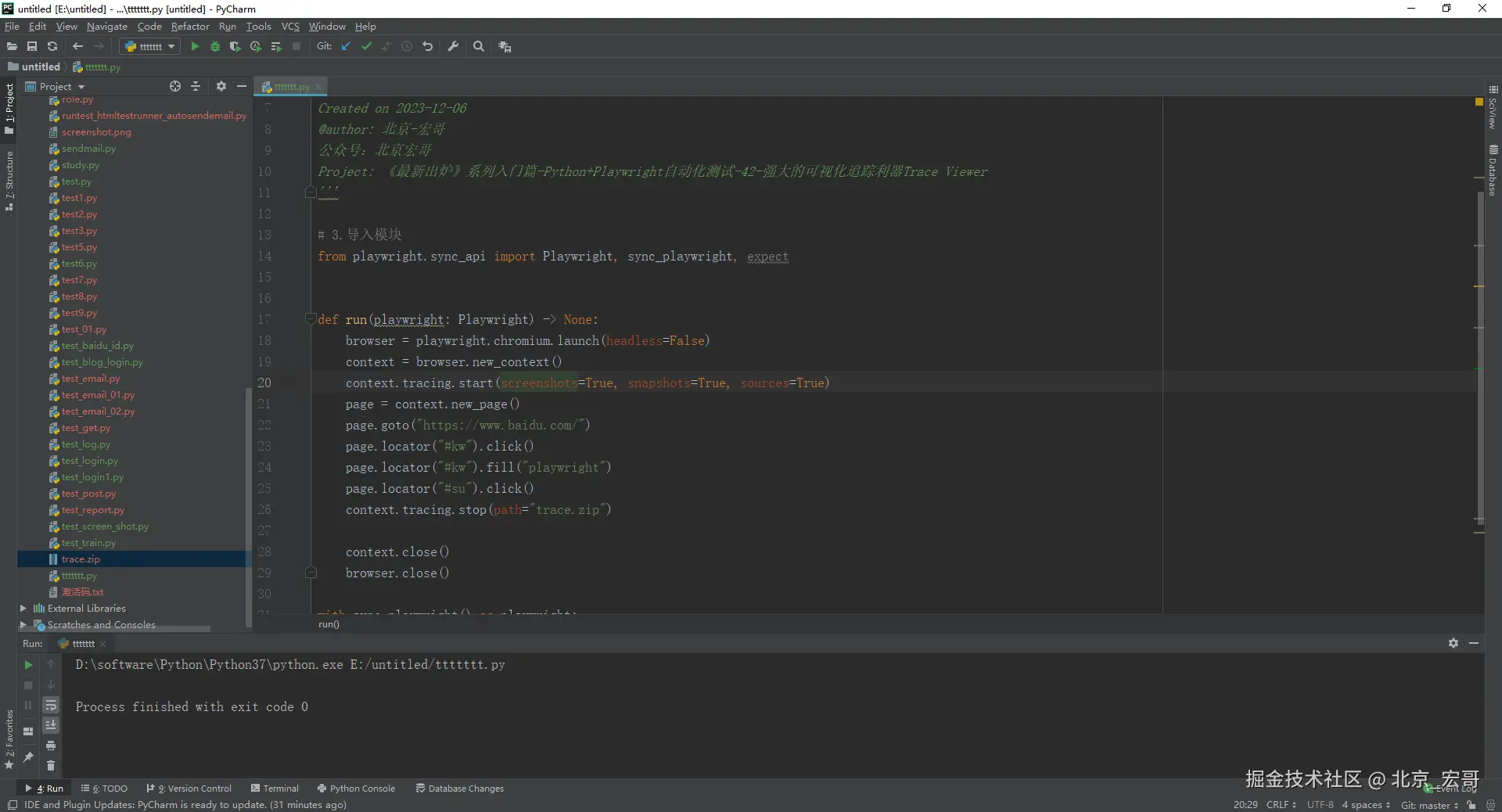Print the Run console output
The height and width of the screenshot is (812, 1502).
tap(51, 746)
